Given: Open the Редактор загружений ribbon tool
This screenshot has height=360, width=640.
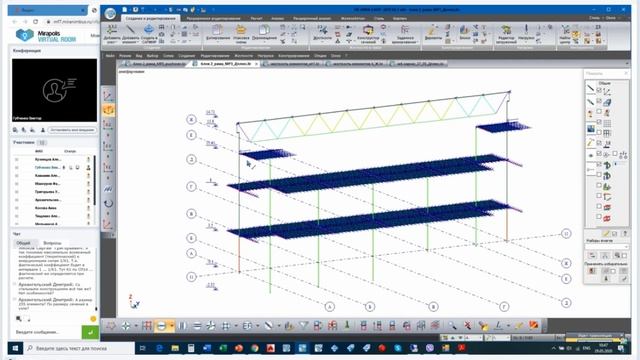Looking at the screenshot, I should [x=506, y=33].
